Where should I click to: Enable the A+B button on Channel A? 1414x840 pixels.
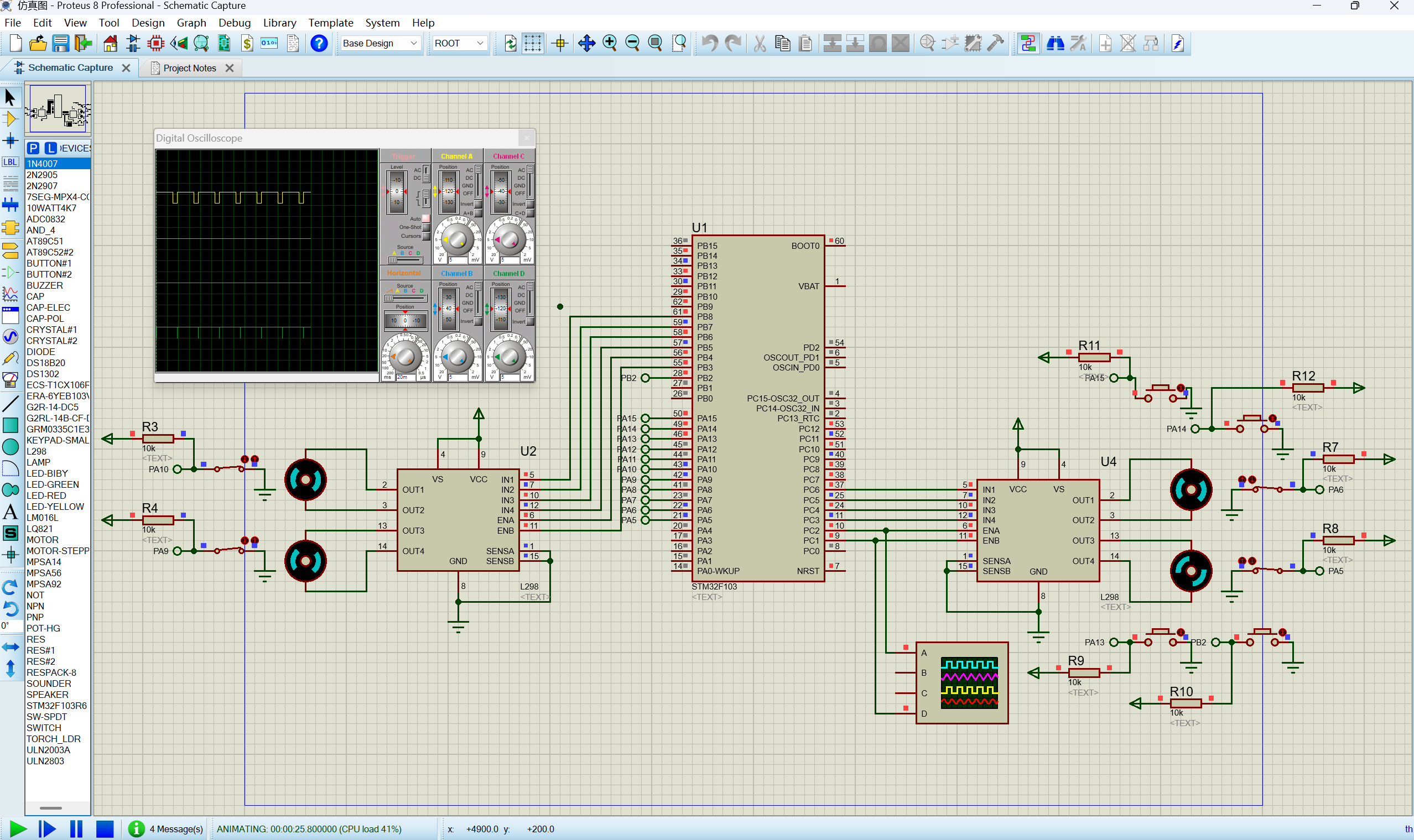[x=479, y=213]
